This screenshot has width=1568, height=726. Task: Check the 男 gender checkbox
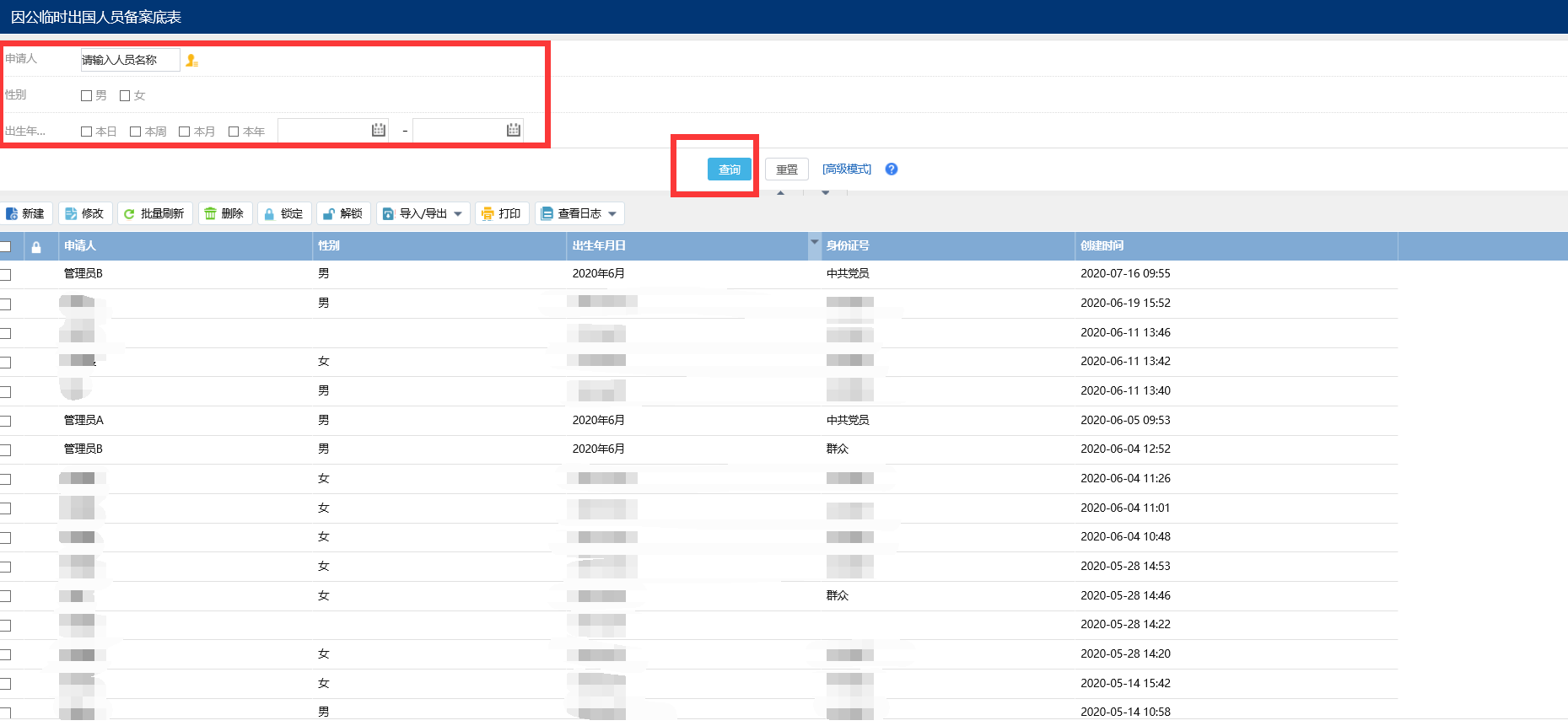(86, 96)
